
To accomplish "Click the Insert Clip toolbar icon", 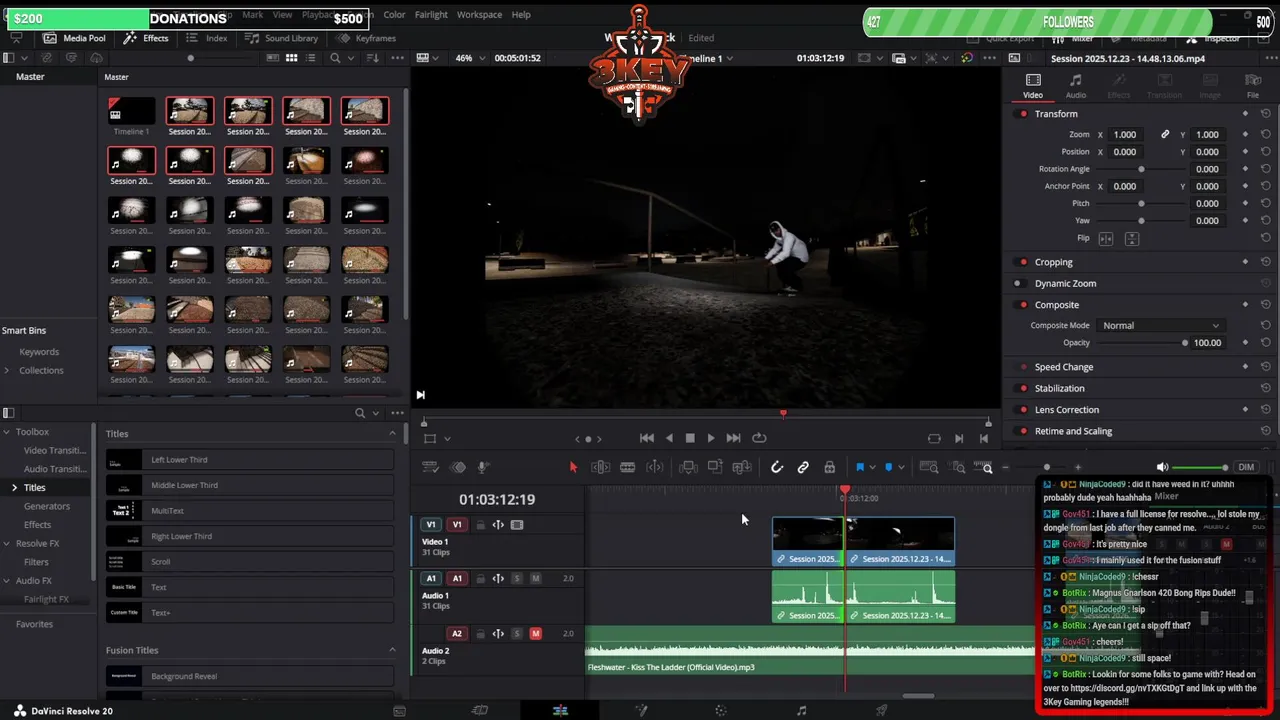I will tap(688, 467).
